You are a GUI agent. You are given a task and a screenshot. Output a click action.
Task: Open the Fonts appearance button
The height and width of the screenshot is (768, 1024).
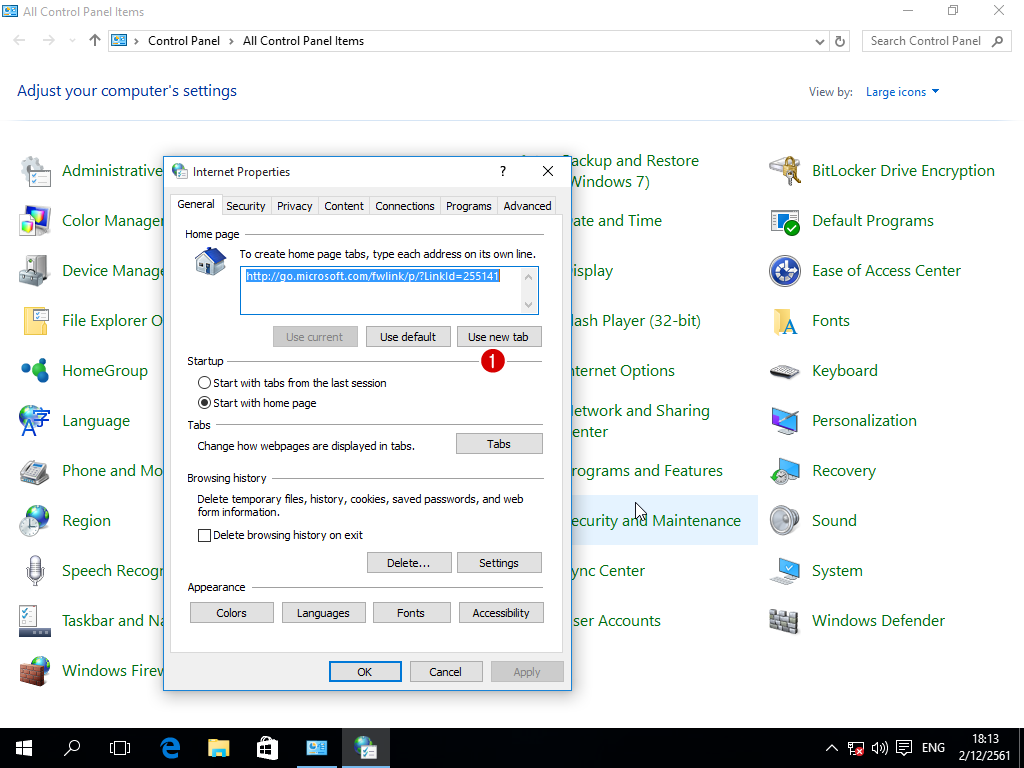pos(411,613)
